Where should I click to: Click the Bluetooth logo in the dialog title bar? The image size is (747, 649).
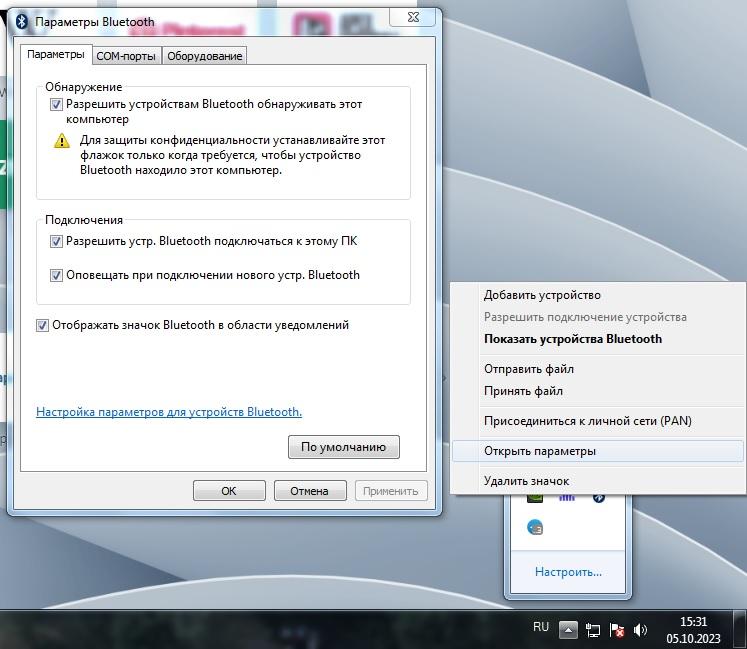click(x=21, y=22)
